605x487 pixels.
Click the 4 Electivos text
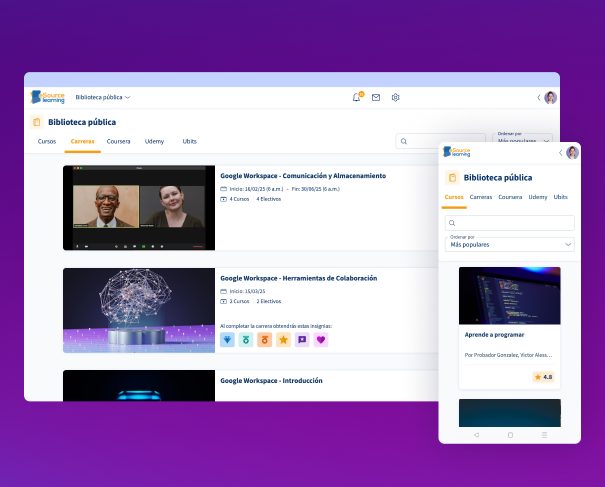269,199
